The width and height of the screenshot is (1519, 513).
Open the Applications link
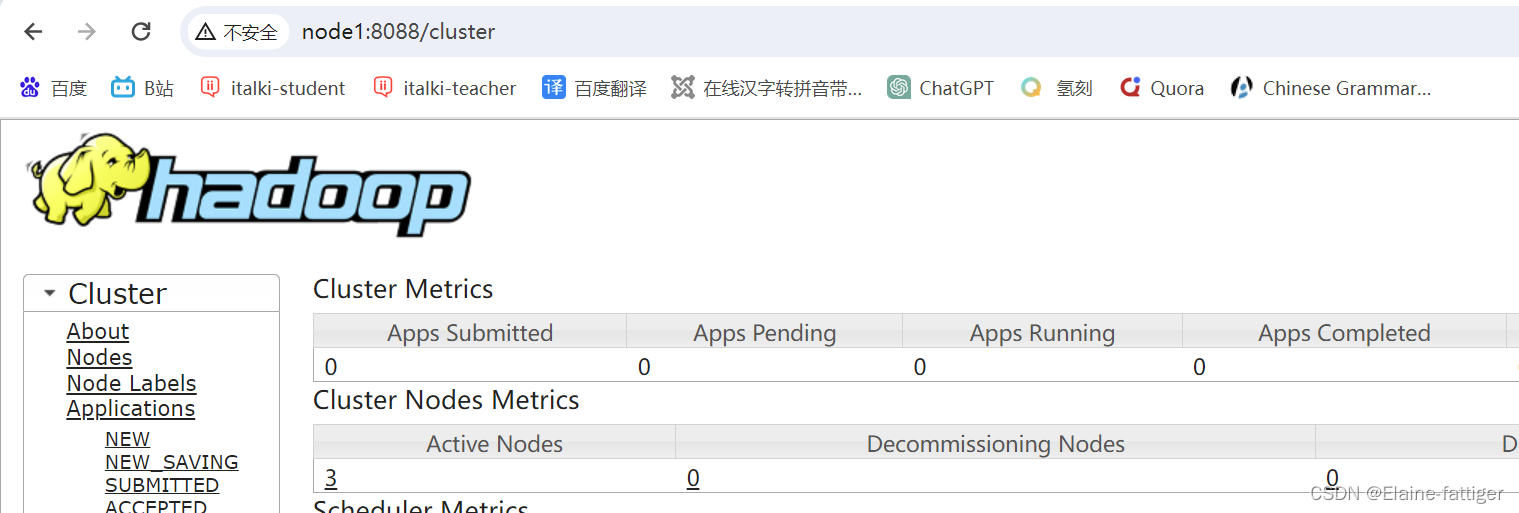point(131,408)
